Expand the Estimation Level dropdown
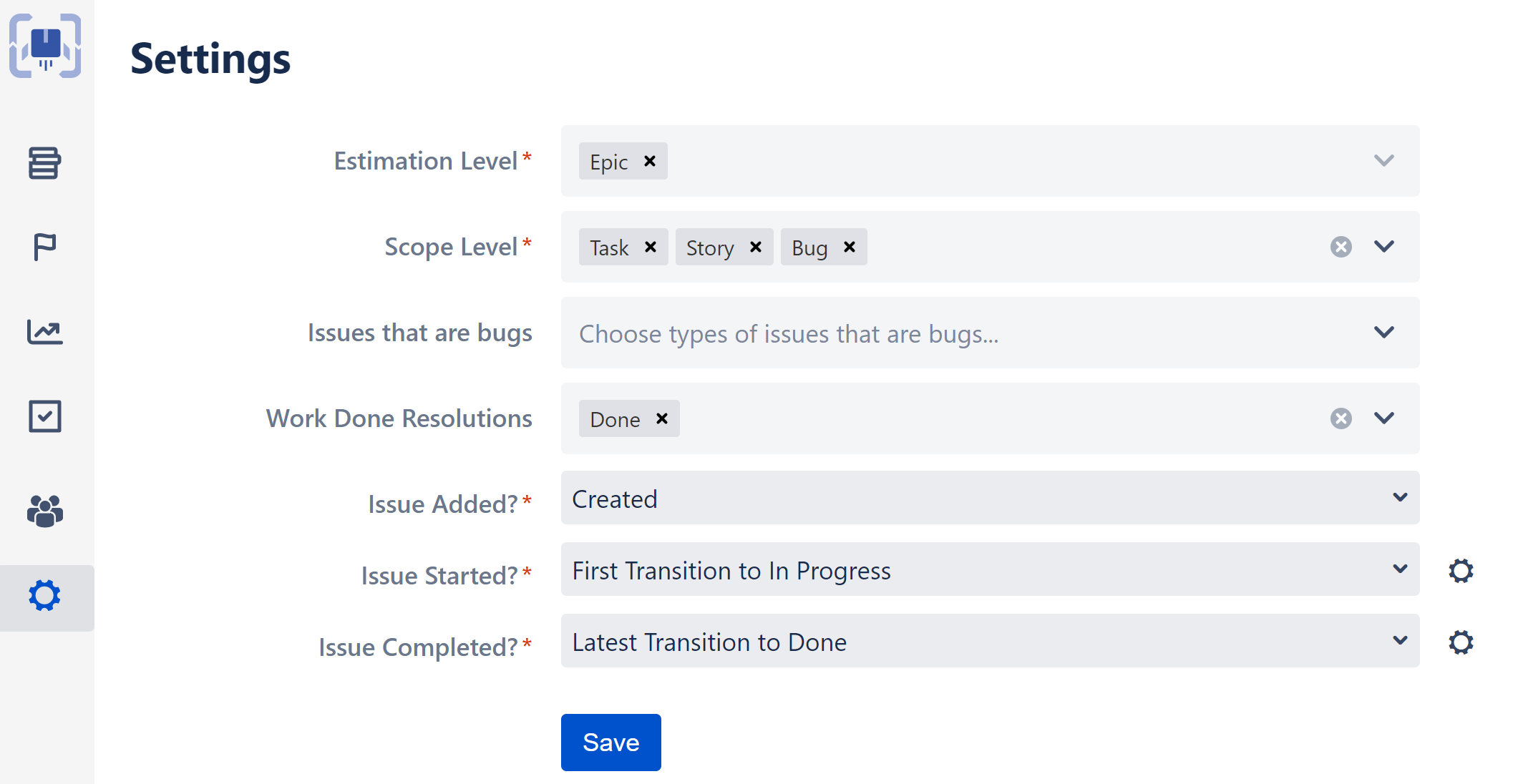The height and width of the screenshot is (784, 1513). tap(1383, 161)
